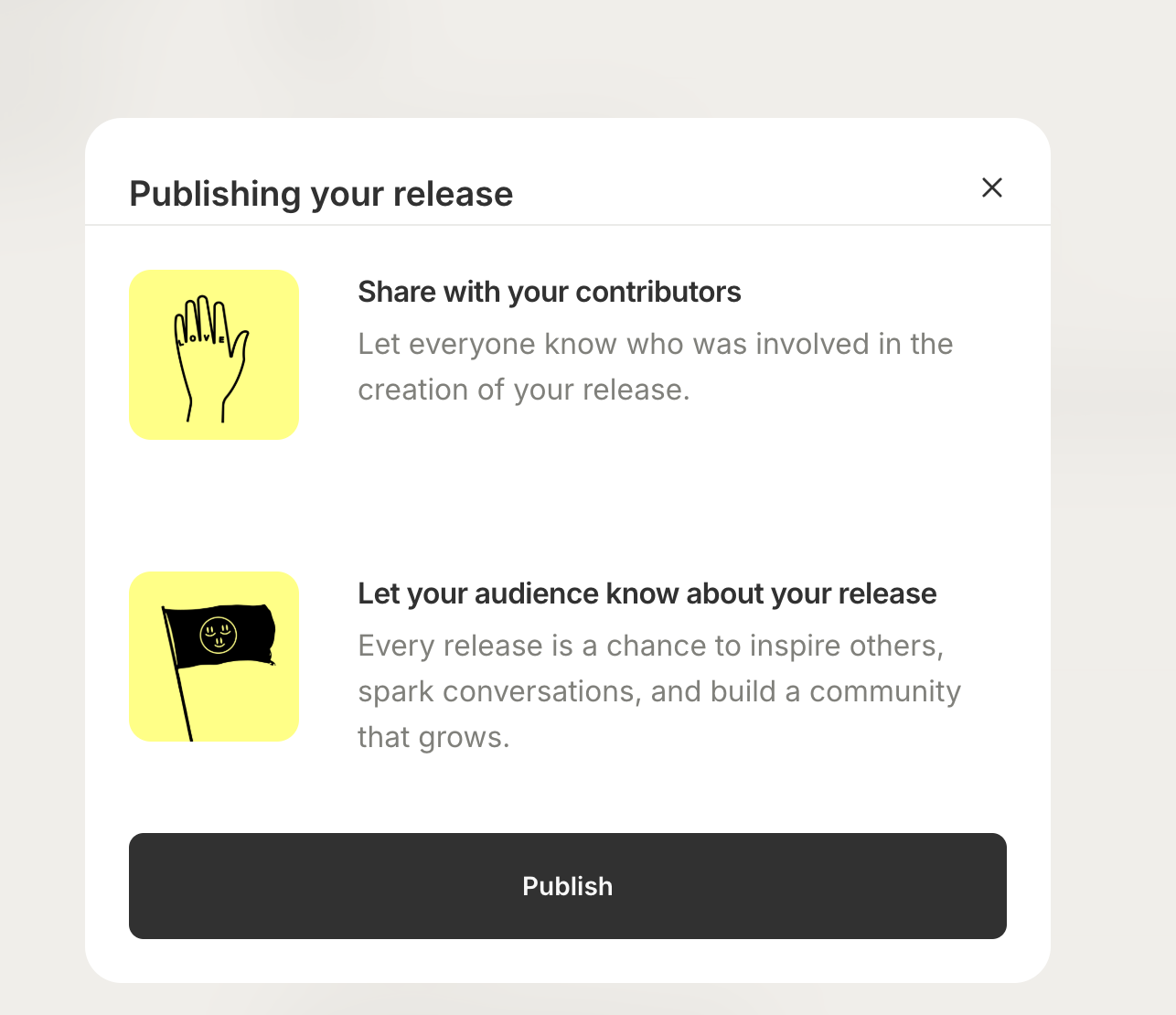Click the "Every release is a chance to inspire" line
Viewport: 1176px width, 1015px height.
650,646
